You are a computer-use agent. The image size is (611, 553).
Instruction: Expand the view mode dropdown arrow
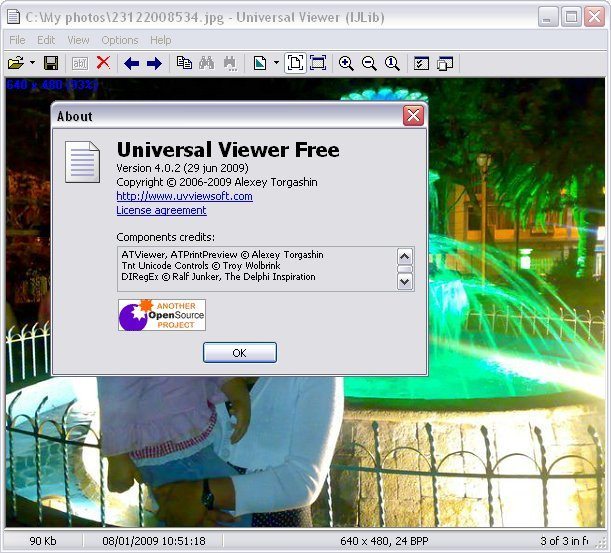276,62
